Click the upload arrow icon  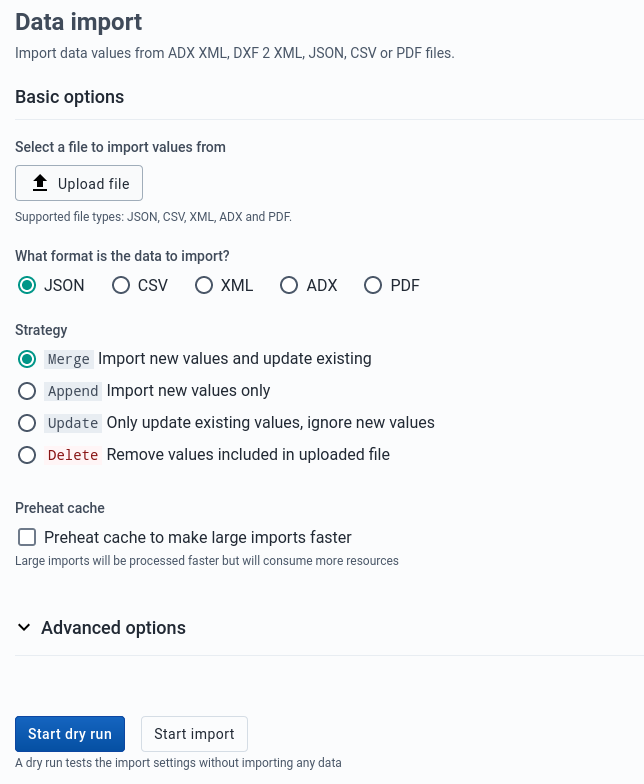(x=40, y=183)
